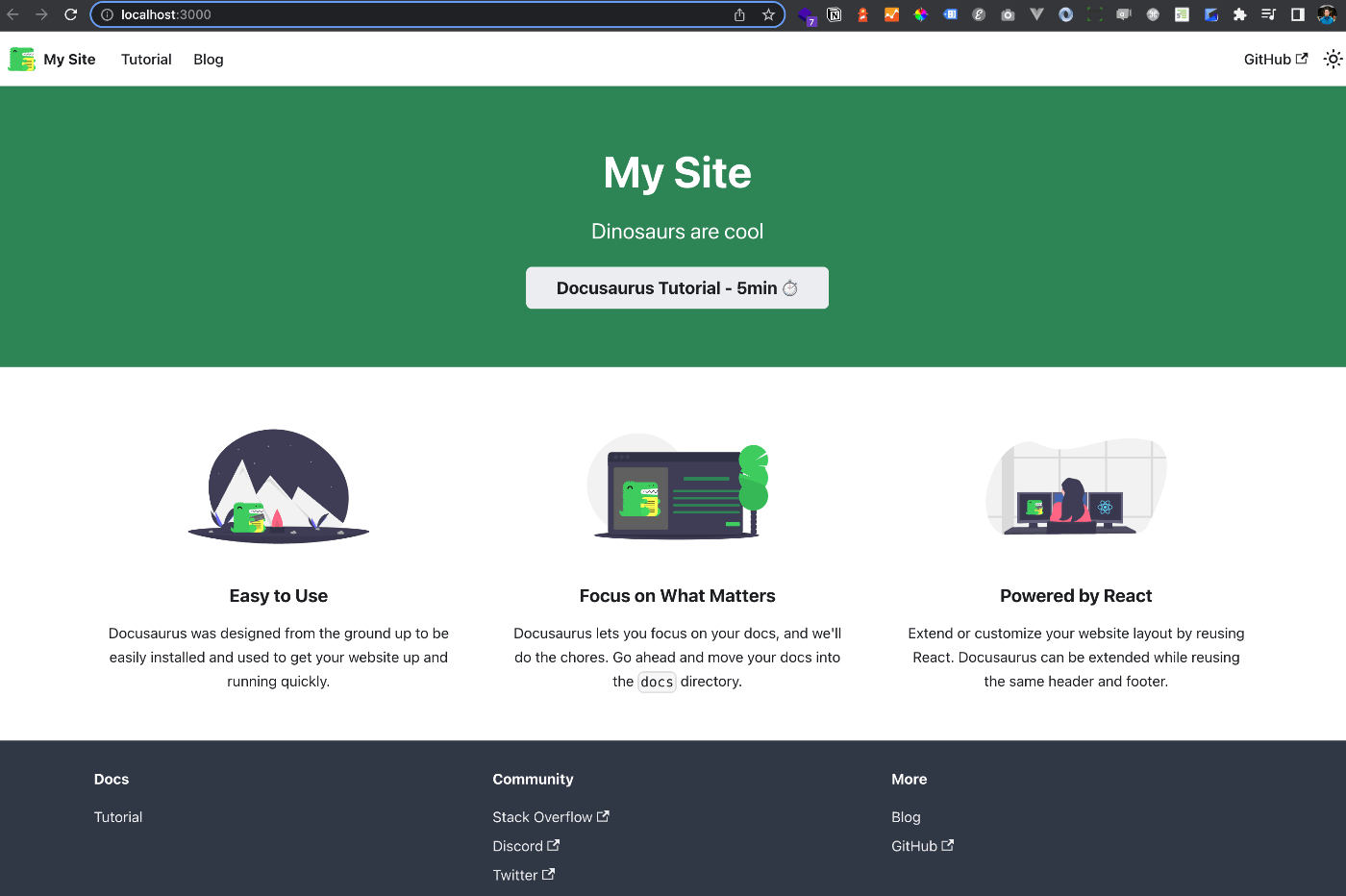Screen dimensions: 1346x896
Task: Open the Discord link in the footer
Action: click(525, 845)
